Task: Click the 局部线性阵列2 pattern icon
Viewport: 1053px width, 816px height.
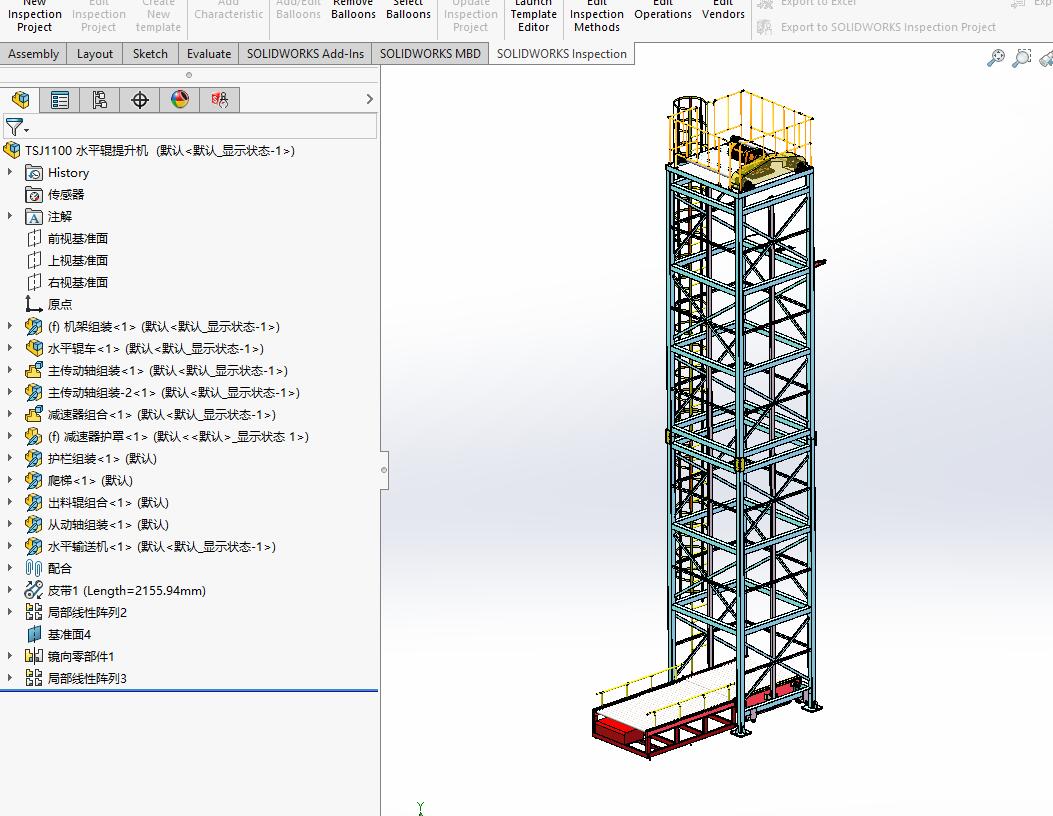Action: [34, 613]
